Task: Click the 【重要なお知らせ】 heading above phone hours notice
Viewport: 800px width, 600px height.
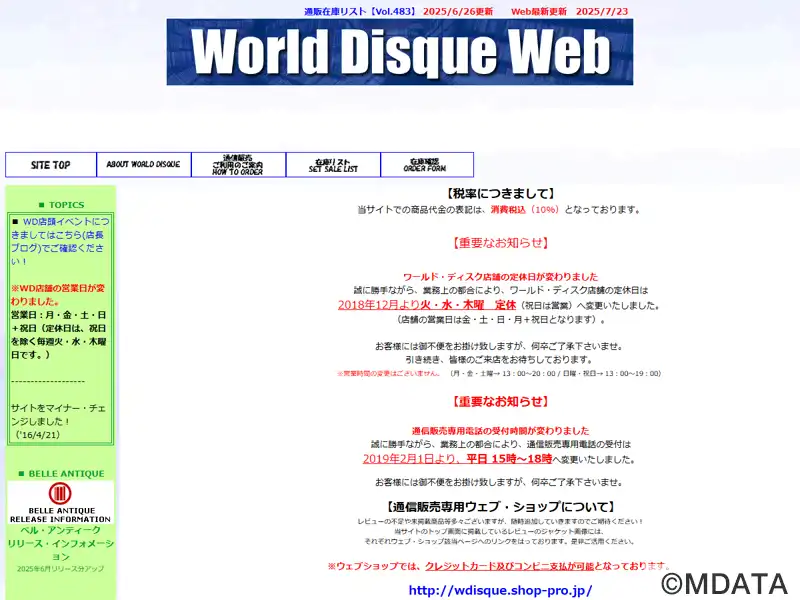Action: (500, 402)
